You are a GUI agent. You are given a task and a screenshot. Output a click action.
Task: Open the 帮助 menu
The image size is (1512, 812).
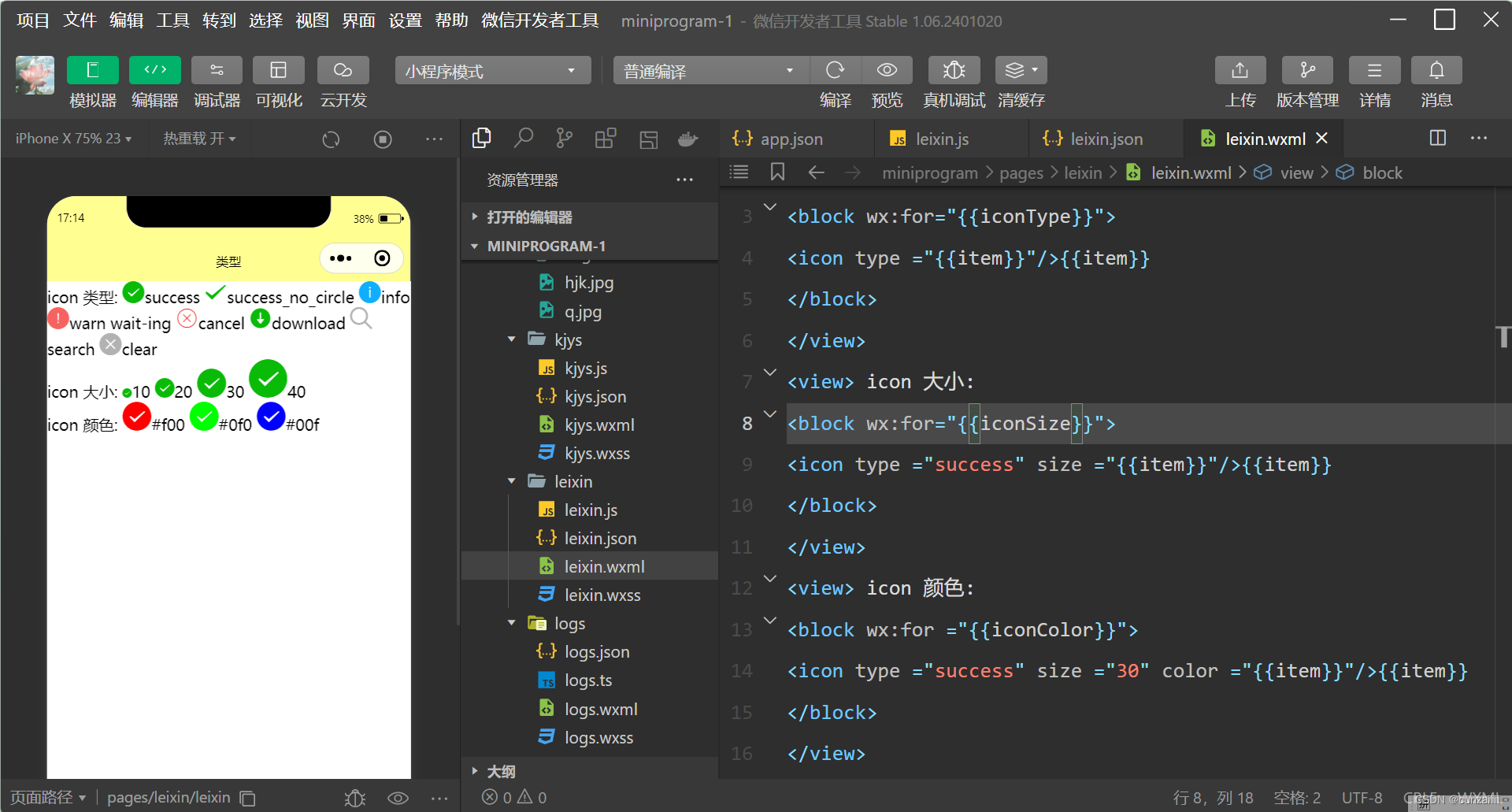click(x=451, y=20)
